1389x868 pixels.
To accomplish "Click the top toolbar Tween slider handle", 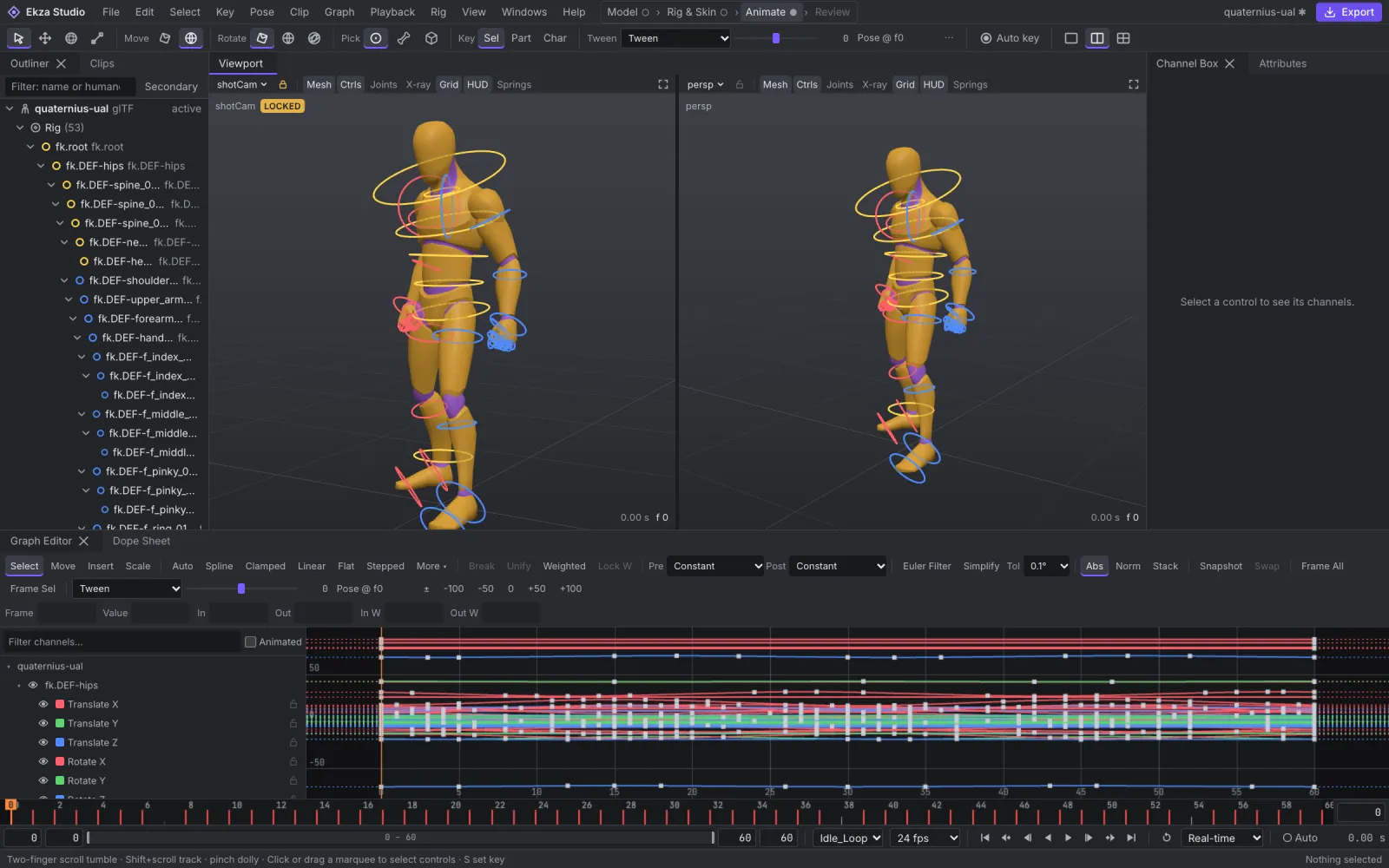I will [776, 38].
